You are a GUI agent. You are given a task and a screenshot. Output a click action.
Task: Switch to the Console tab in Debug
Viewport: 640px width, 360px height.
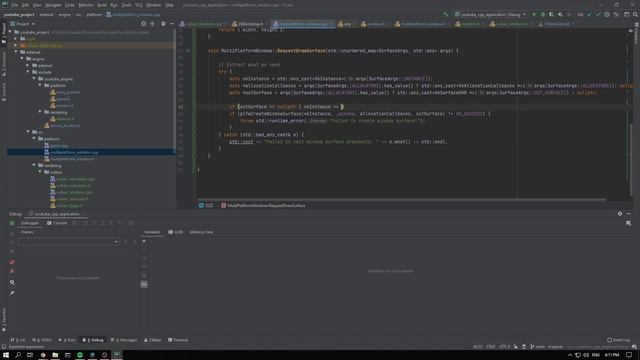click(58, 223)
